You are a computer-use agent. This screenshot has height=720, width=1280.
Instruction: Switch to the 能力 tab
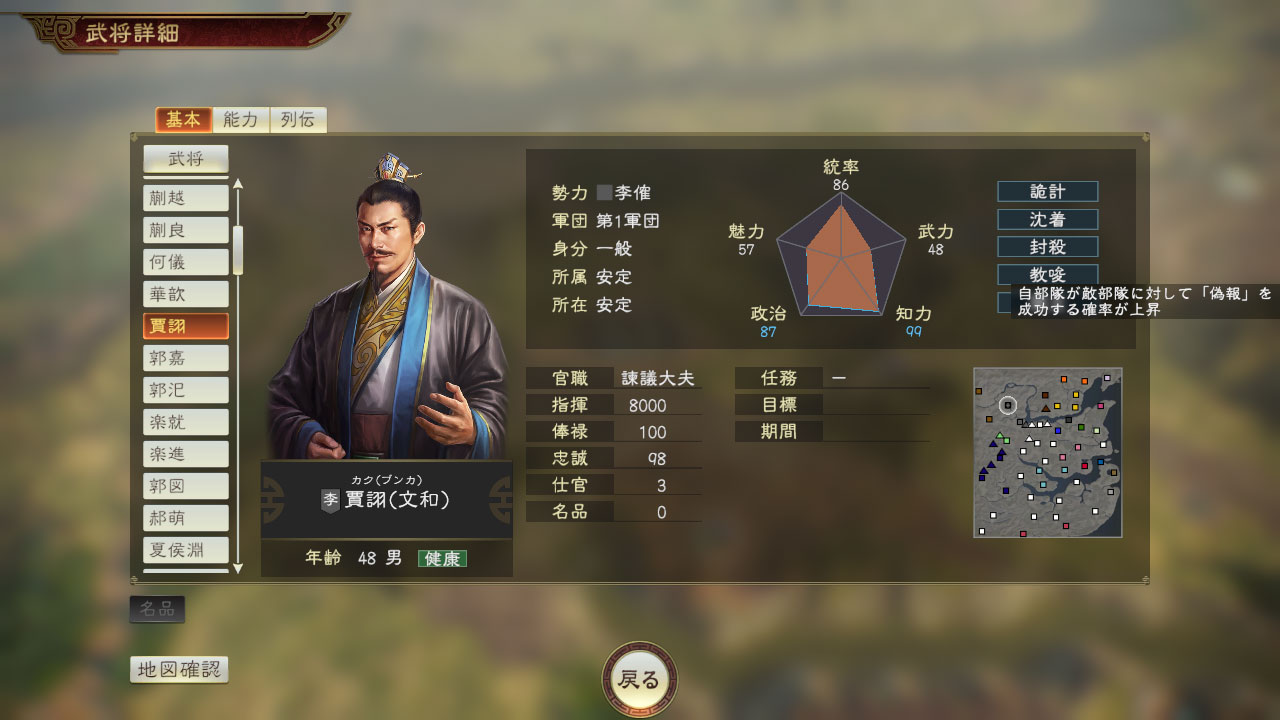click(241, 120)
